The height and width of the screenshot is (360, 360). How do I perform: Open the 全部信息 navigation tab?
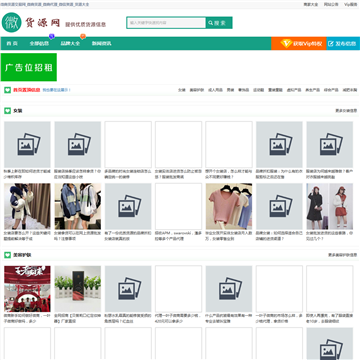click(x=39, y=44)
